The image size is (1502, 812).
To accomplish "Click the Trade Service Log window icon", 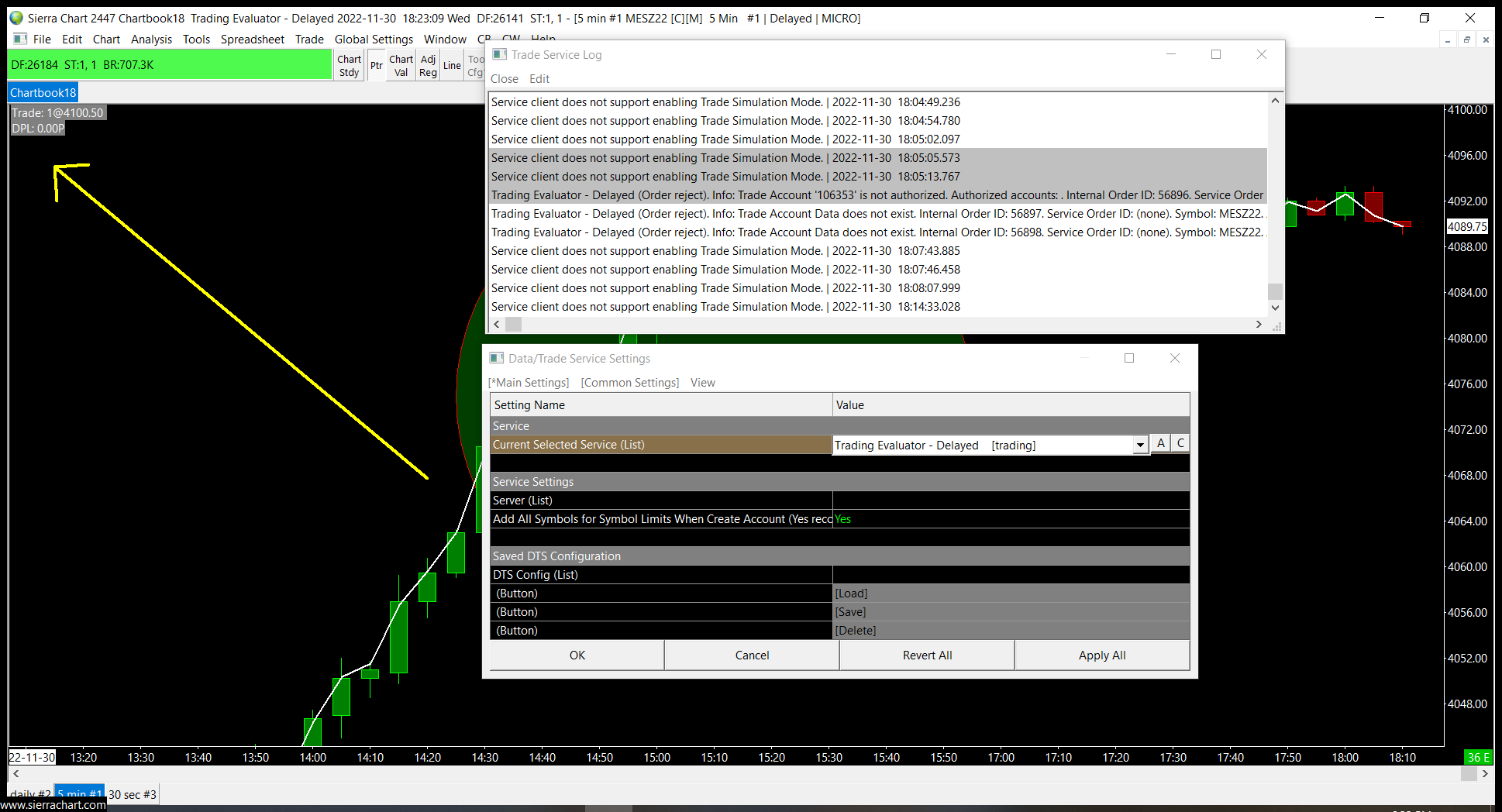I will [x=500, y=54].
